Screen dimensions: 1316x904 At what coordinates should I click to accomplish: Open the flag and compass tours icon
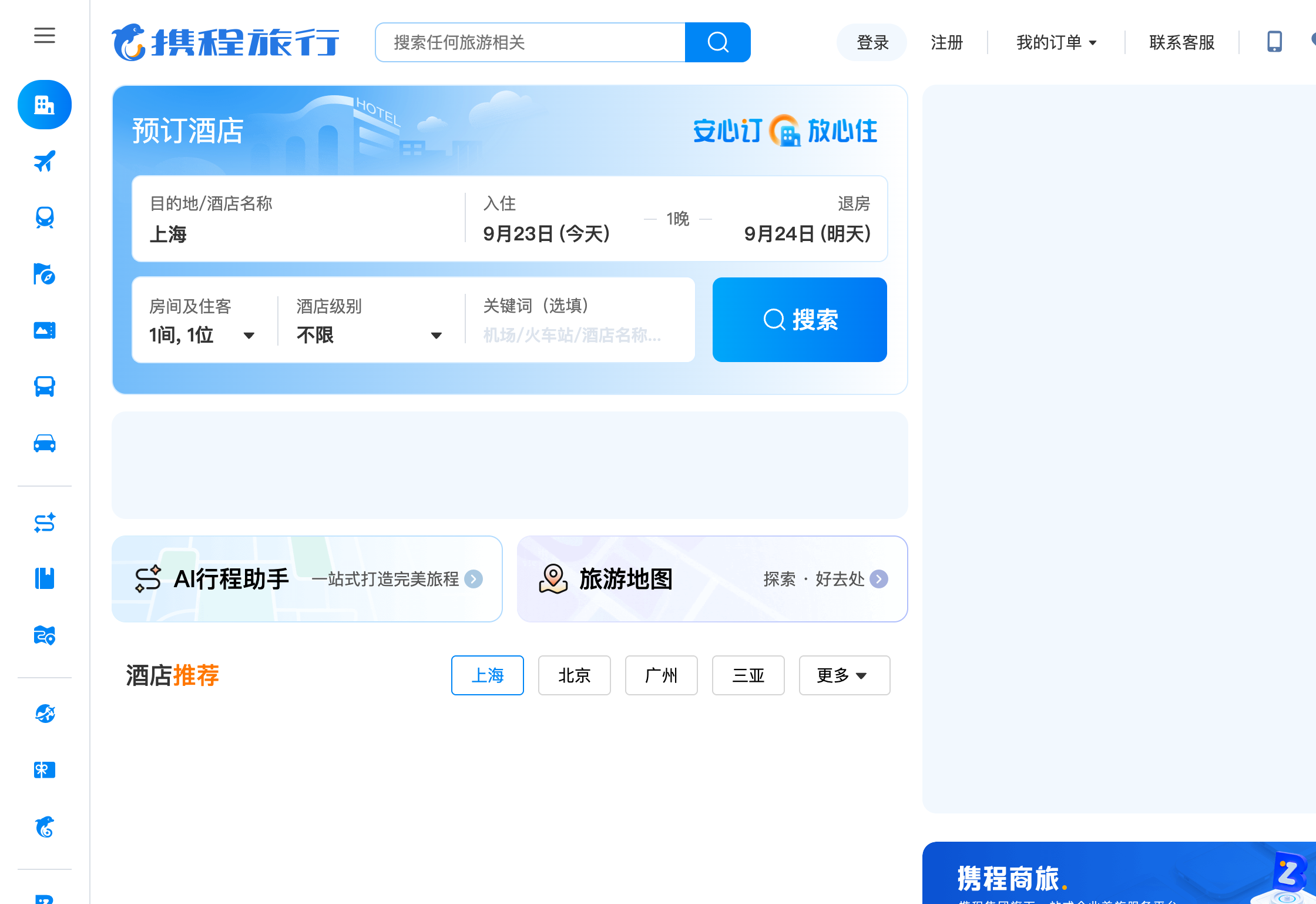(45, 274)
